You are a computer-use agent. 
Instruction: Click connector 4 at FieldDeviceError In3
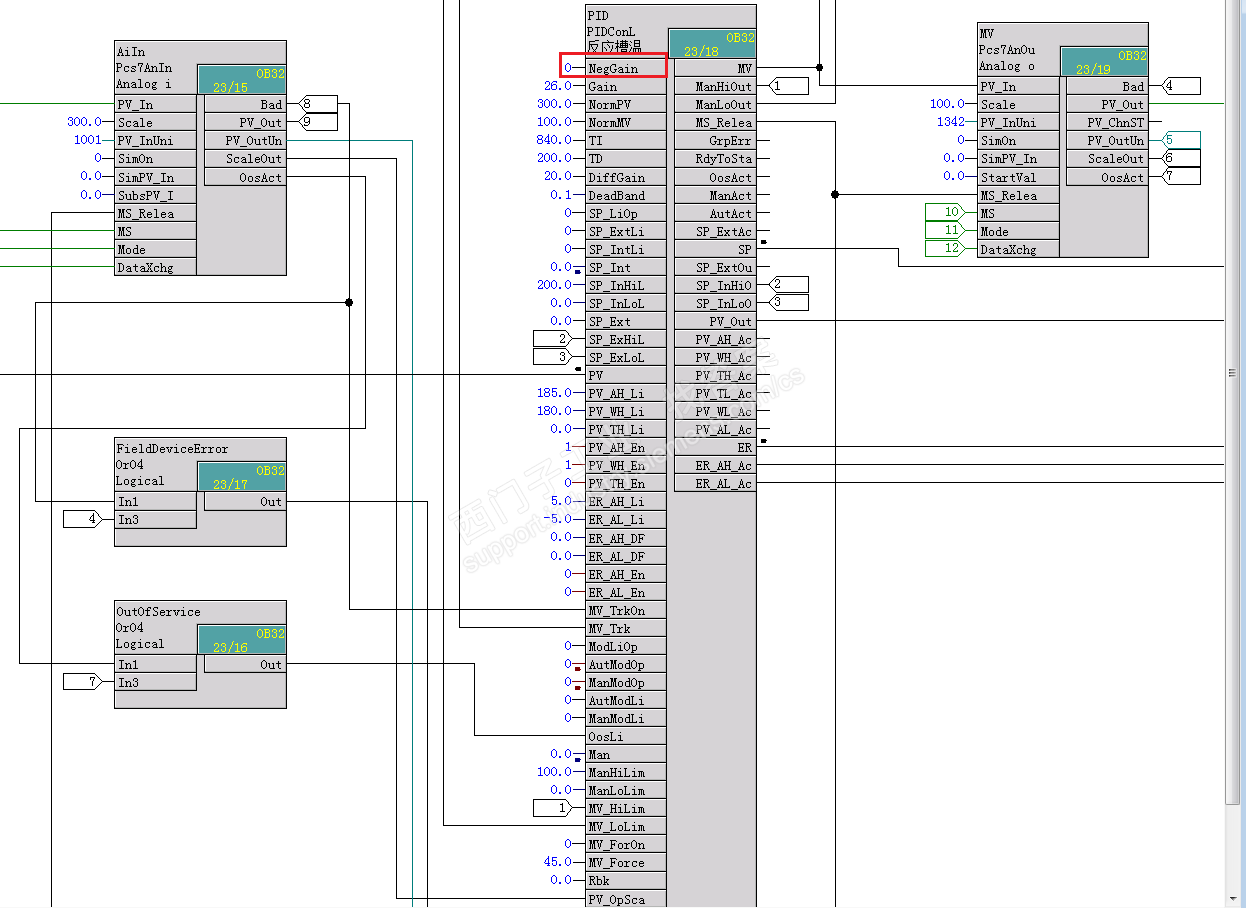coord(84,519)
